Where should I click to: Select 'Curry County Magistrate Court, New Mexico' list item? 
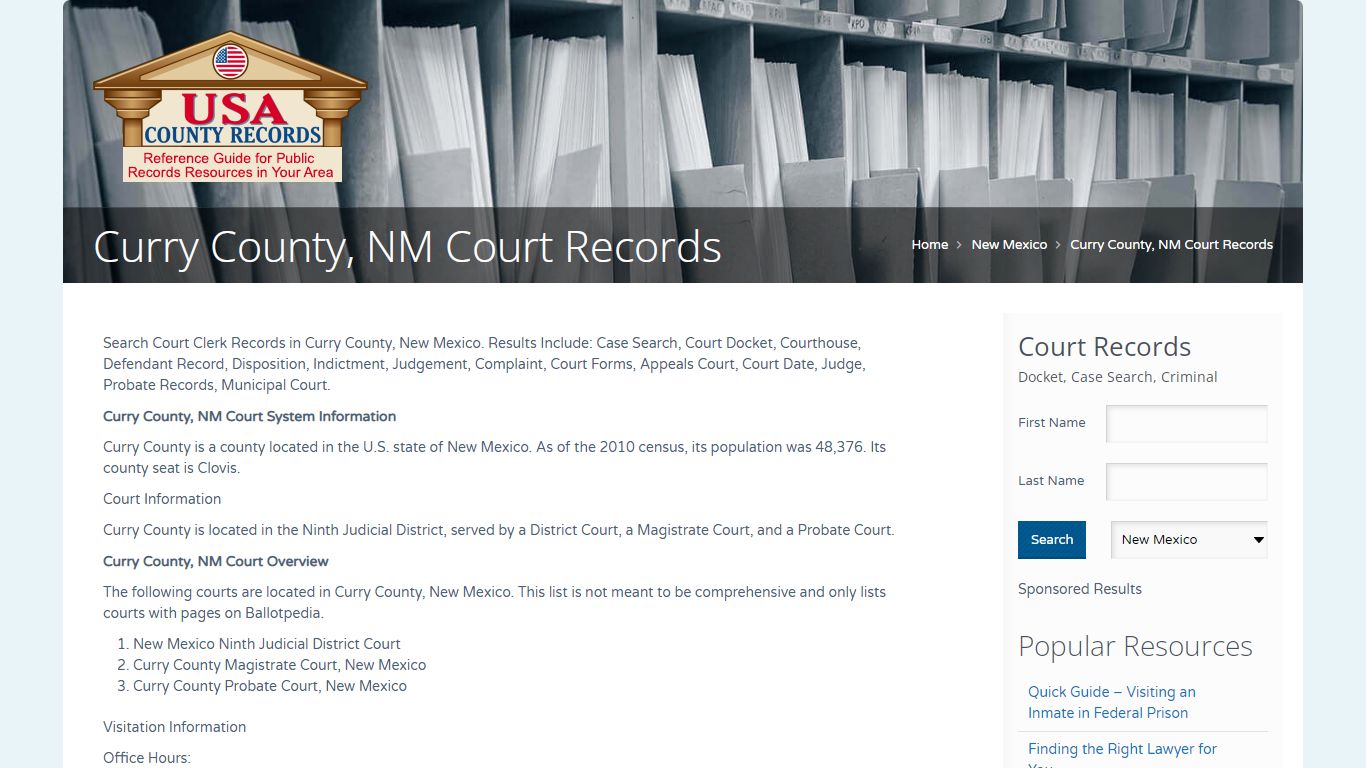pyautogui.click(x=280, y=665)
